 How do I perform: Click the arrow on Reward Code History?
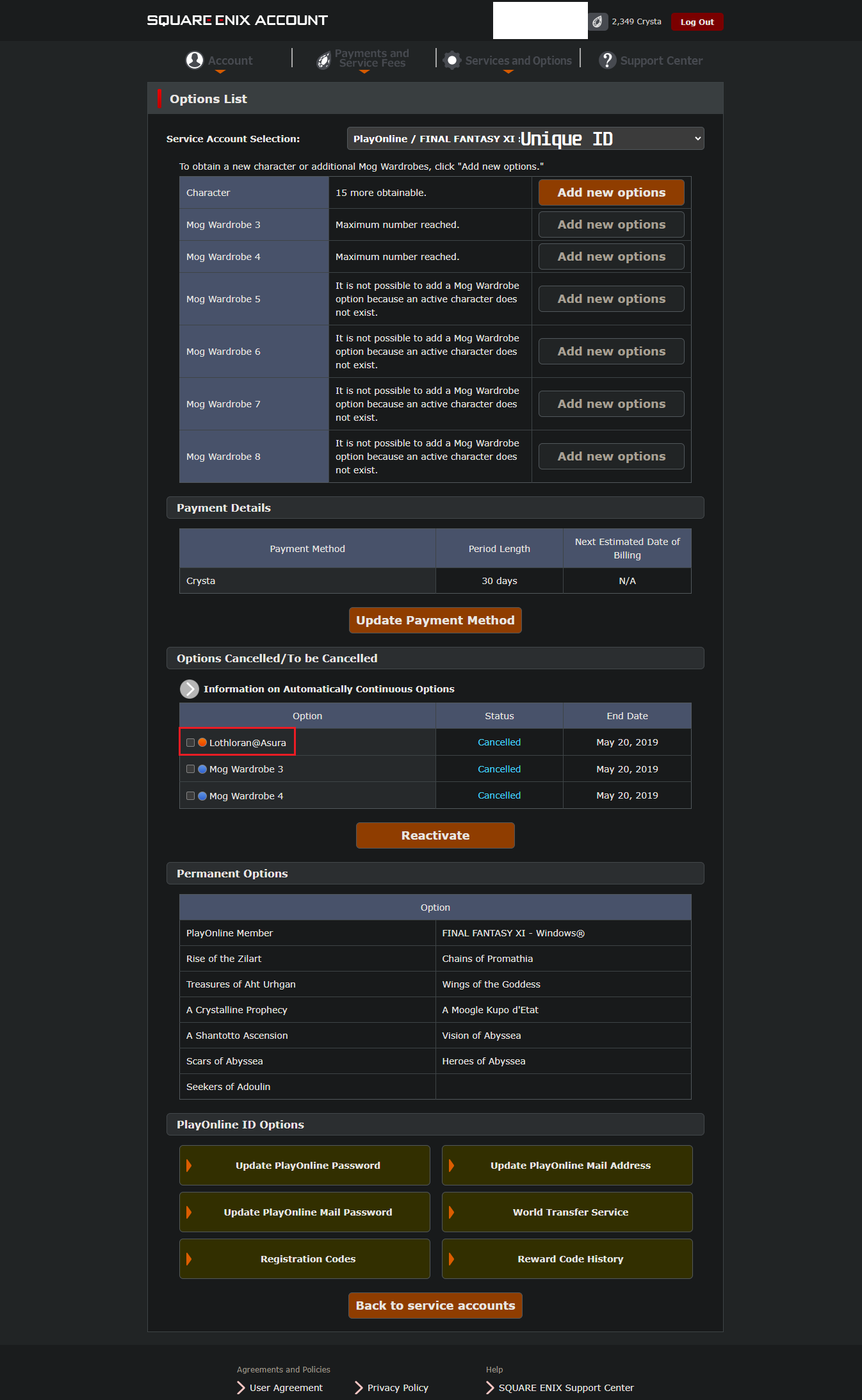[451, 1259]
